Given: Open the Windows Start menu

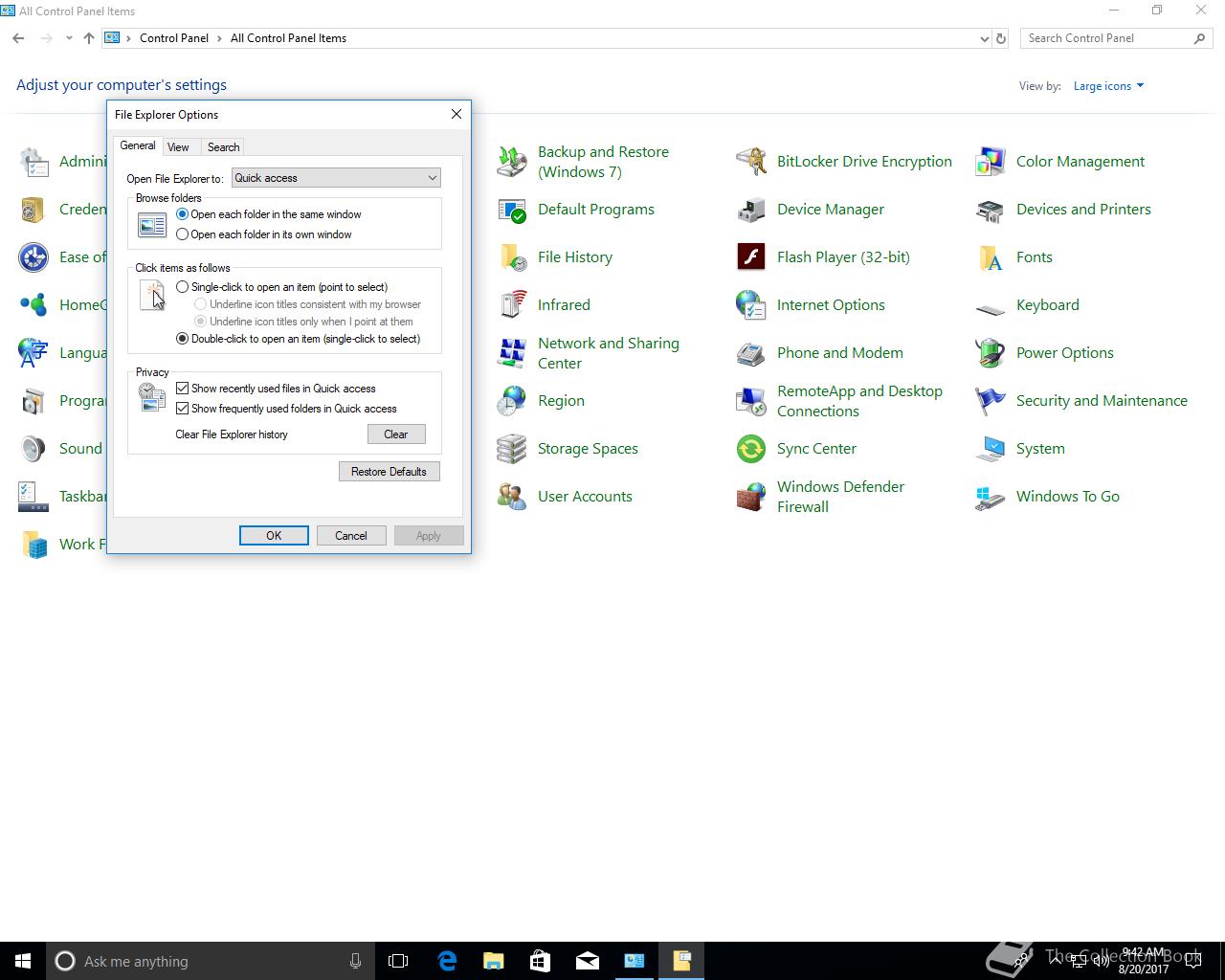Looking at the screenshot, I should 23,961.
